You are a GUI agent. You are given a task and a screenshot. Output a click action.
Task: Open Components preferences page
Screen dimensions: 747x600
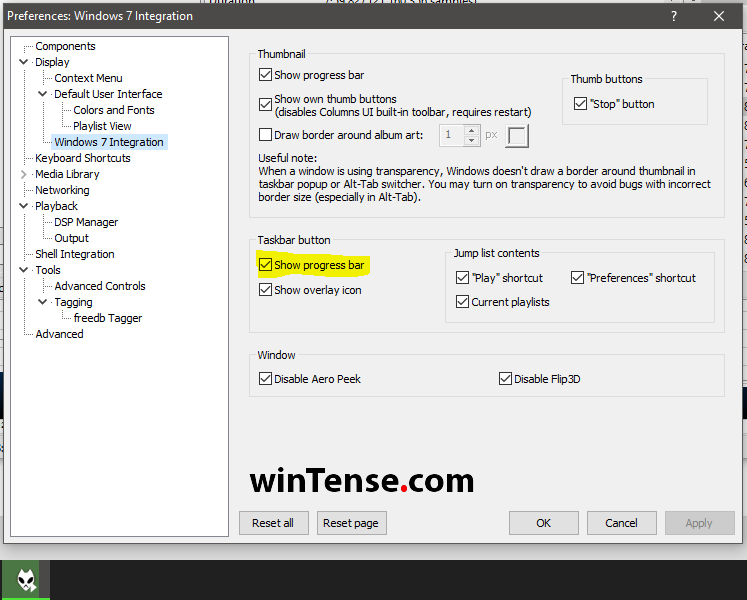click(x=65, y=46)
